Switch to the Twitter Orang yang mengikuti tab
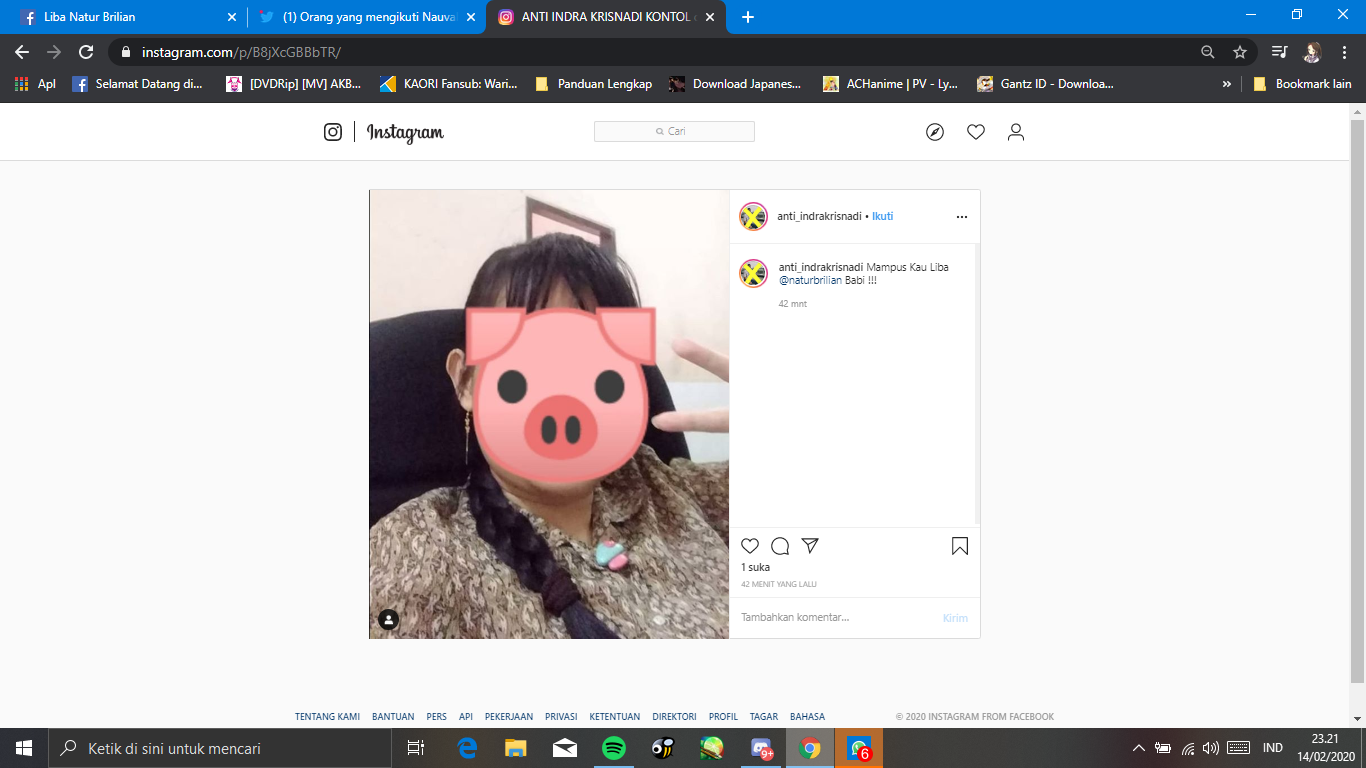Screen dimensions: 1366x768 click(365, 17)
